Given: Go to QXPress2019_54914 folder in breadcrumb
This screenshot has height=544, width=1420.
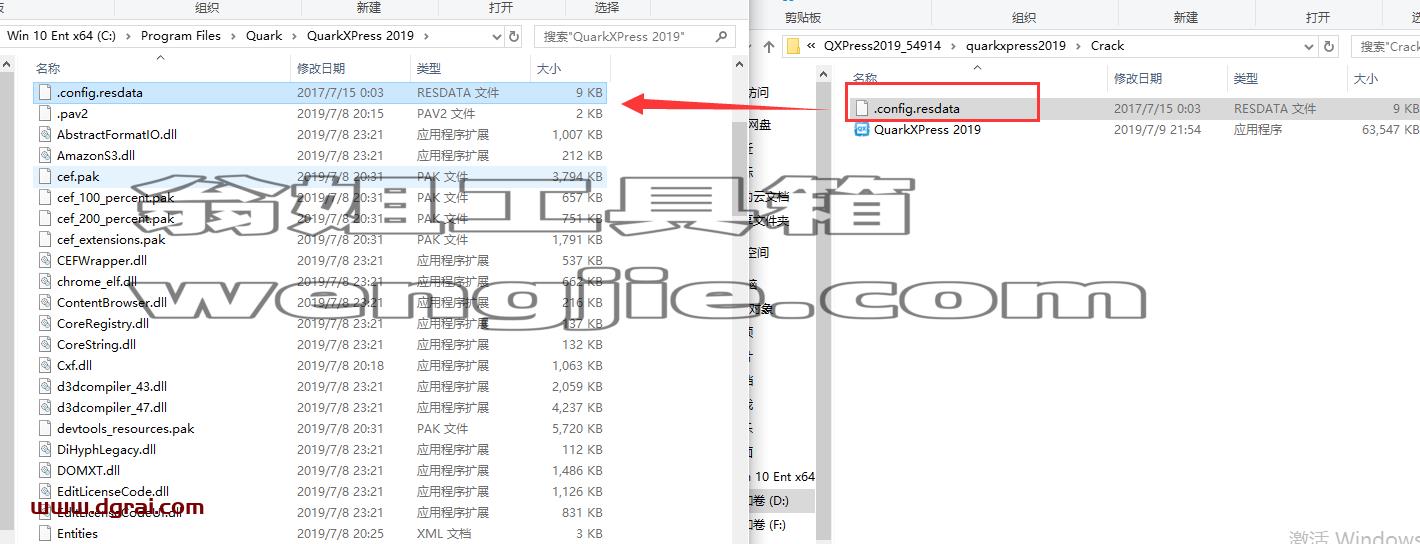Looking at the screenshot, I should (x=883, y=46).
